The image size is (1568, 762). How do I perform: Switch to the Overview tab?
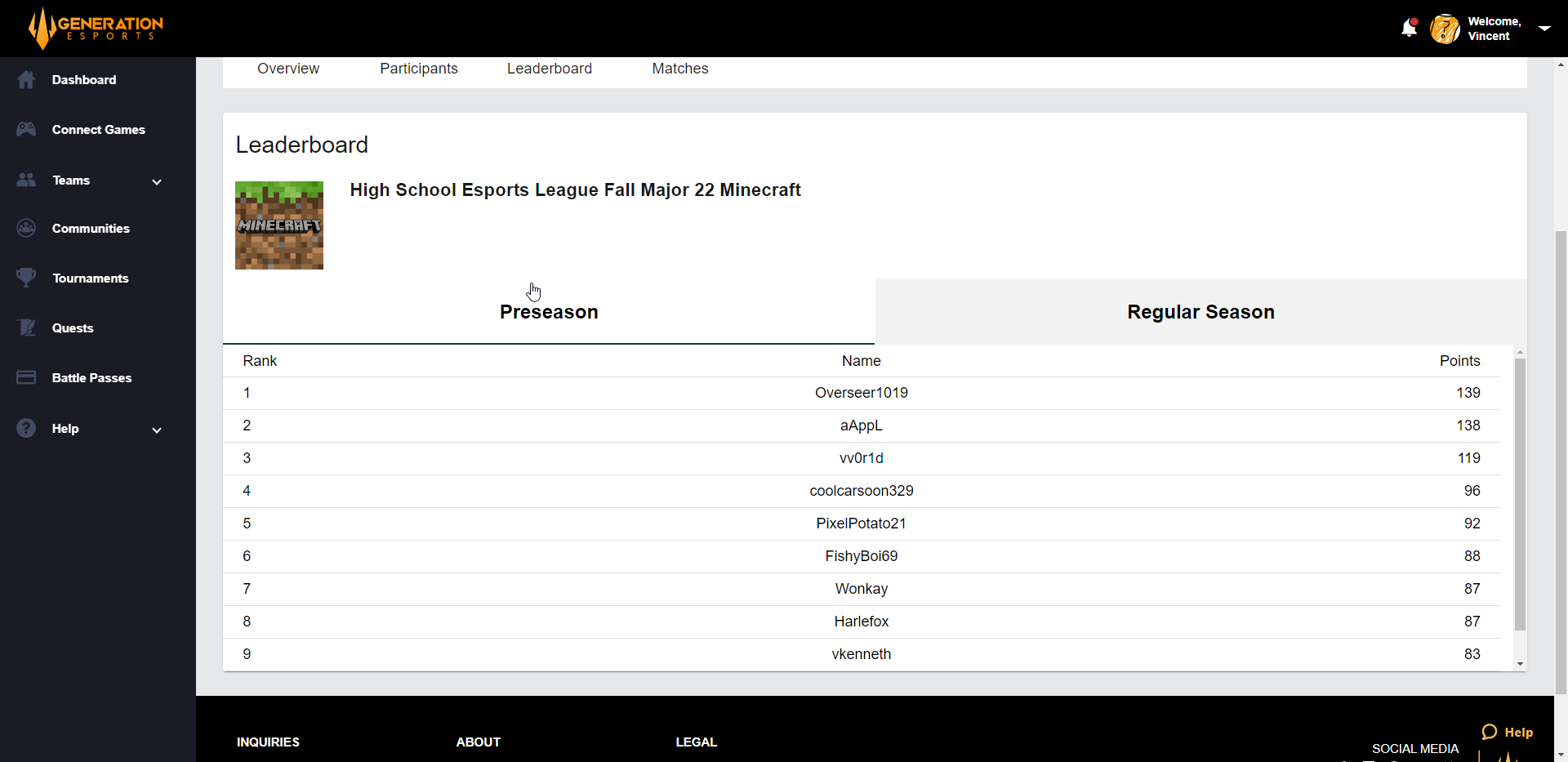pyautogui.click(x=288, y=69)
